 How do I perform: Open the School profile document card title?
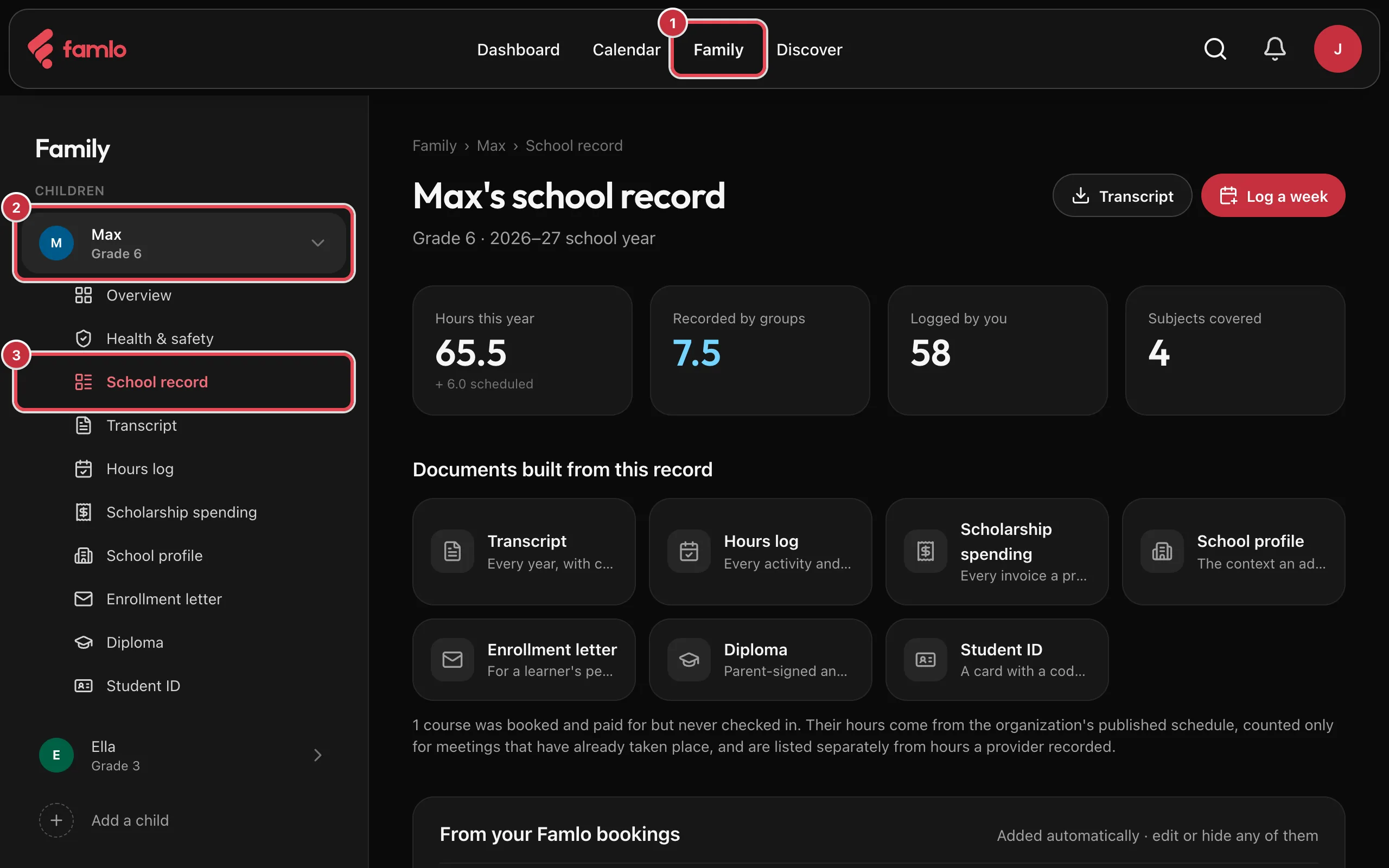[1250, 541]
